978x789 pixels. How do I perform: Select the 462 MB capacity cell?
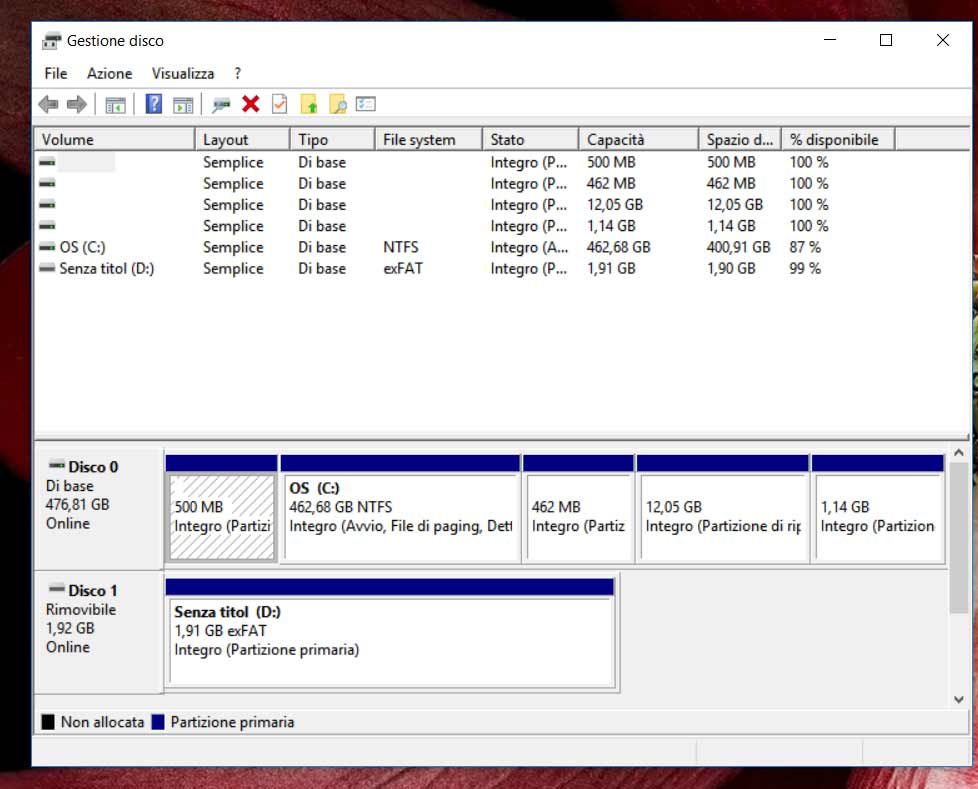pyautogui.click(x=611, y=183)
